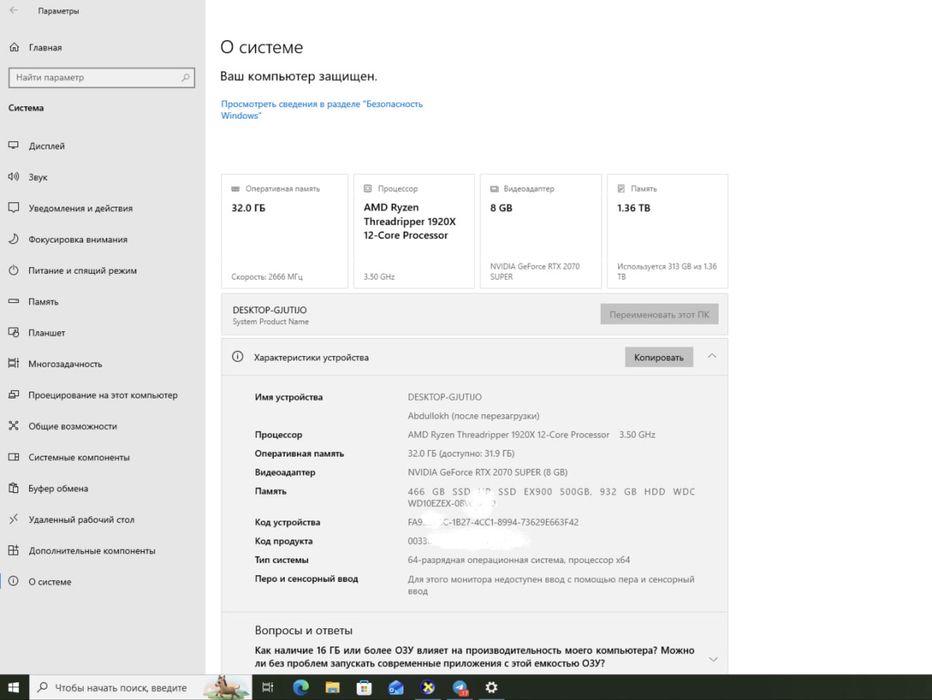The width and height of the screenshot is (932, 700).
Task: Click the Многозадачность sidebar icon
Action: point(14,363)
